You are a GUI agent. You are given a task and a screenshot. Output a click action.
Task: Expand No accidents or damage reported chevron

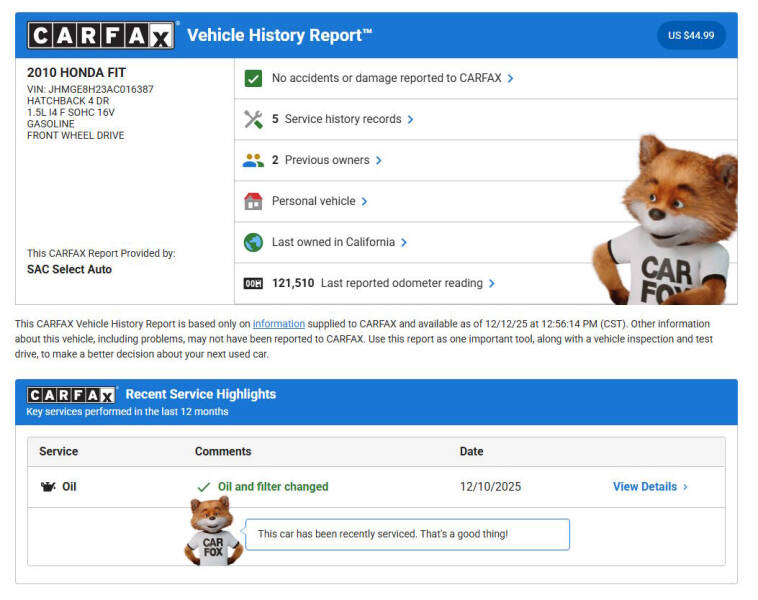click(x=511, y=78)
